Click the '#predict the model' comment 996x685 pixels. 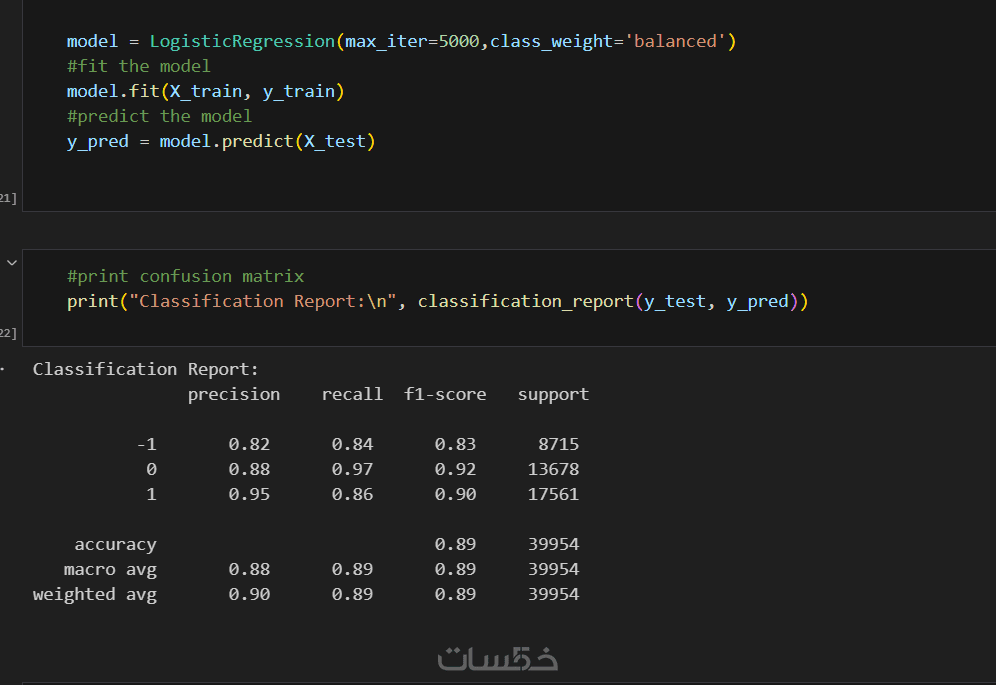(159, 116)
